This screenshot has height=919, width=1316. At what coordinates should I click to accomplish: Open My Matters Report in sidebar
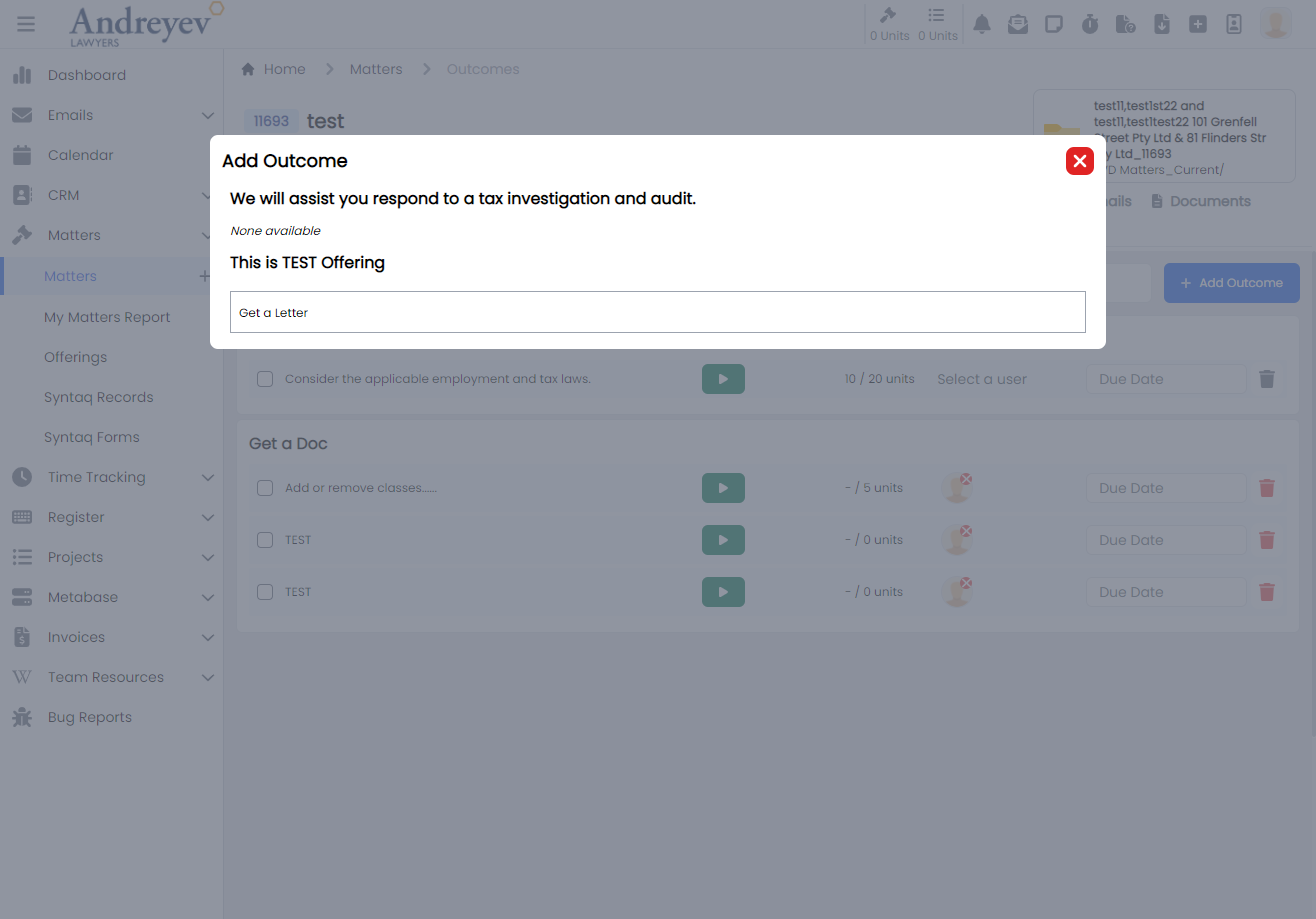tap(107, 317)
